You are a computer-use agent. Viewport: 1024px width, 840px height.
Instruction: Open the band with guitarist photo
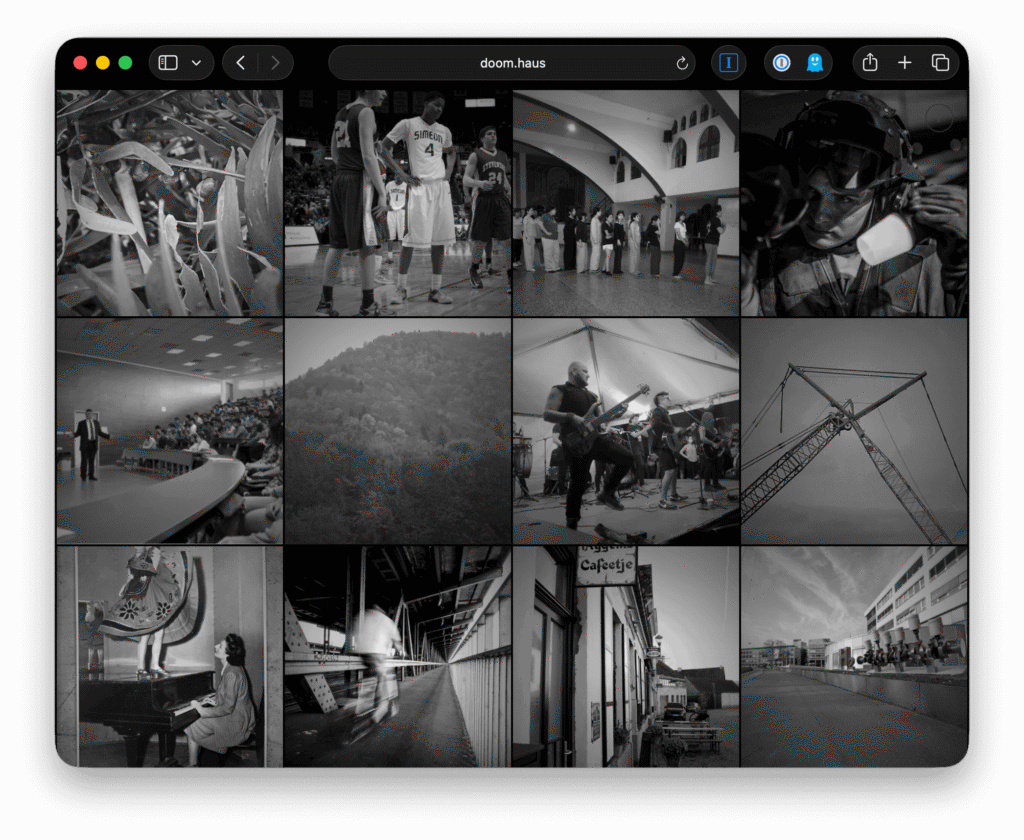[x=626, y=431]
